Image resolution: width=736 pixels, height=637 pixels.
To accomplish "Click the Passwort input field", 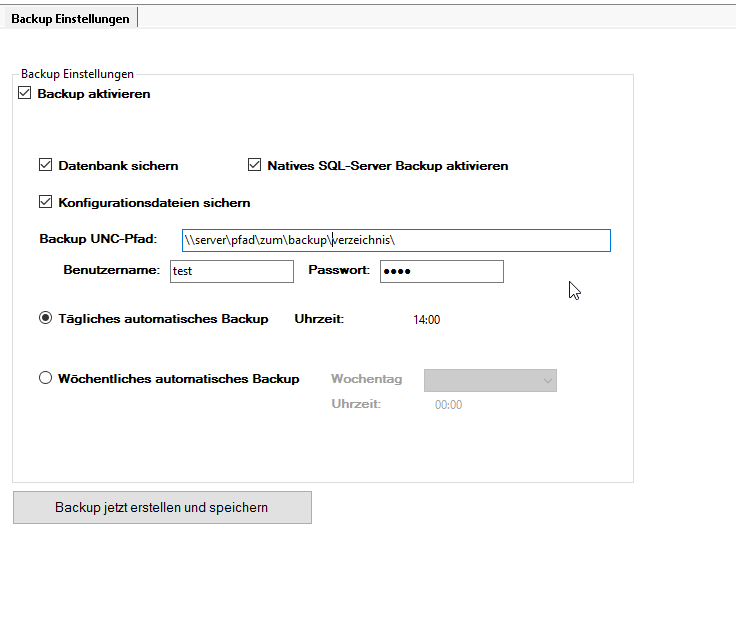I will point(441,271).
